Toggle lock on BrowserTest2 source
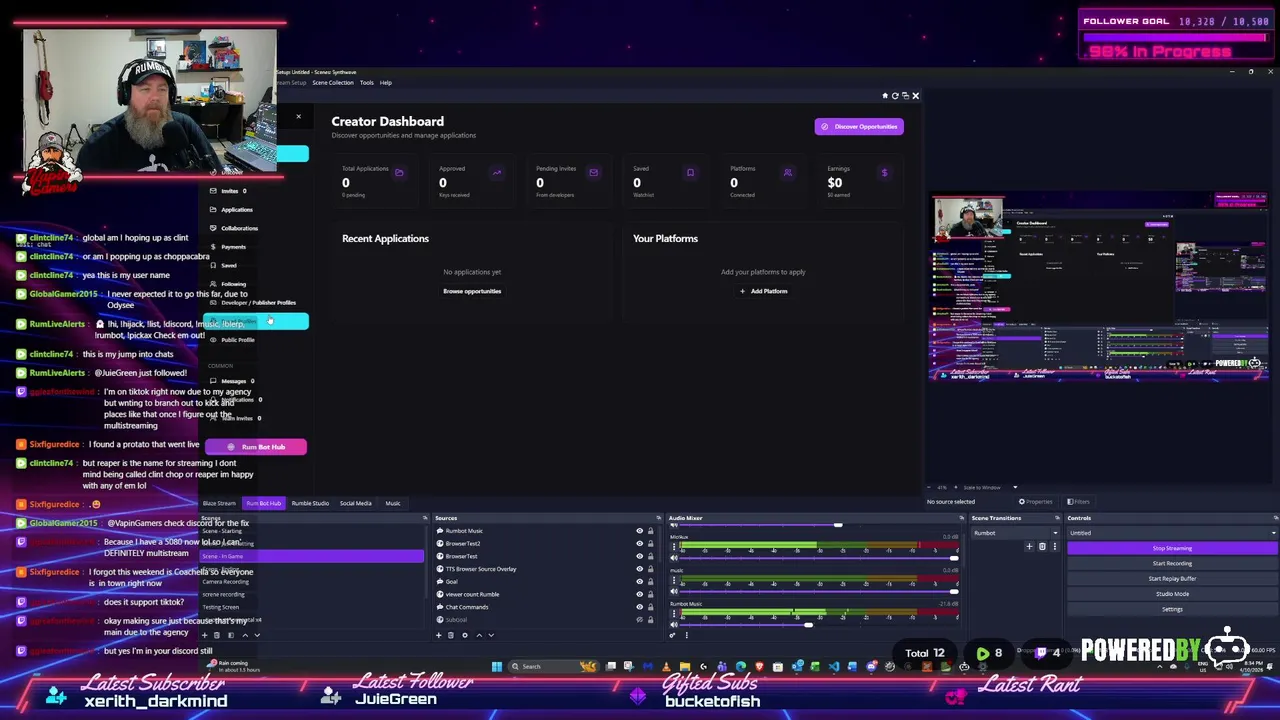The image size is (1280, 720). click(x=650, y=544)
